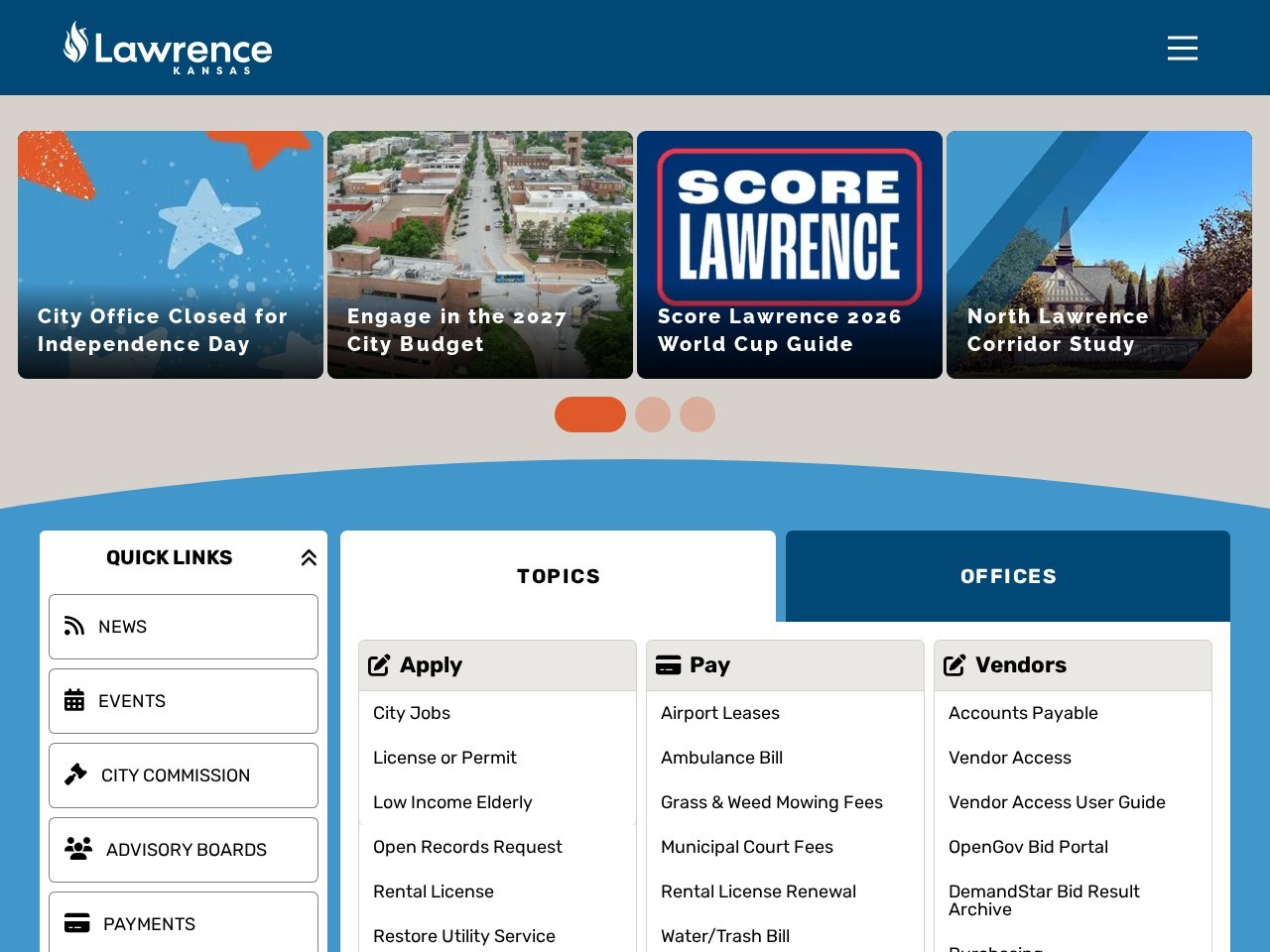Open Score Lawrence 2026 World Cup Guide card
The height and width of the screenshot is (952, 1270).
[790, 255]
